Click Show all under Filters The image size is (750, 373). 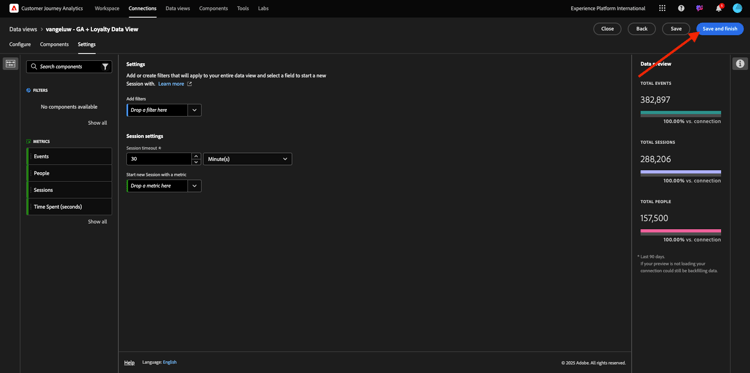click(x=97, y=123)
